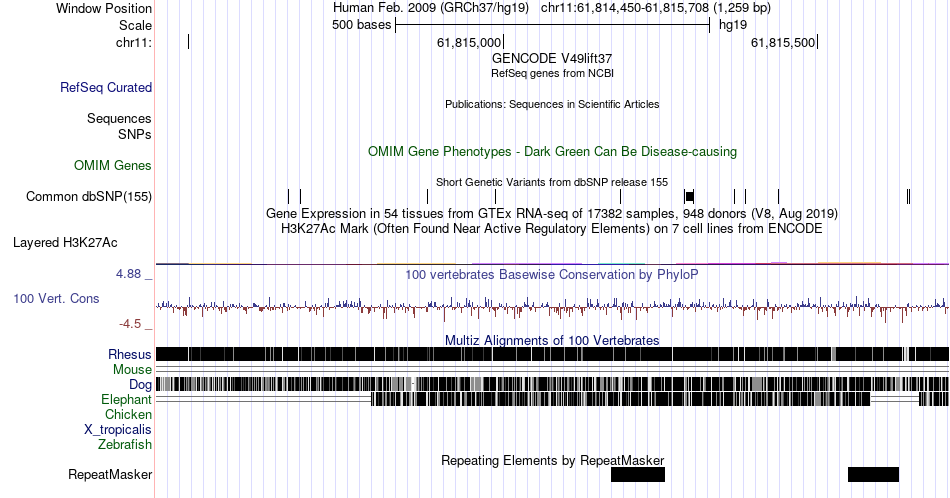
Task: Click 'Short Genetic Variants from dbSNP' title
Action: [x=552, y=182]
